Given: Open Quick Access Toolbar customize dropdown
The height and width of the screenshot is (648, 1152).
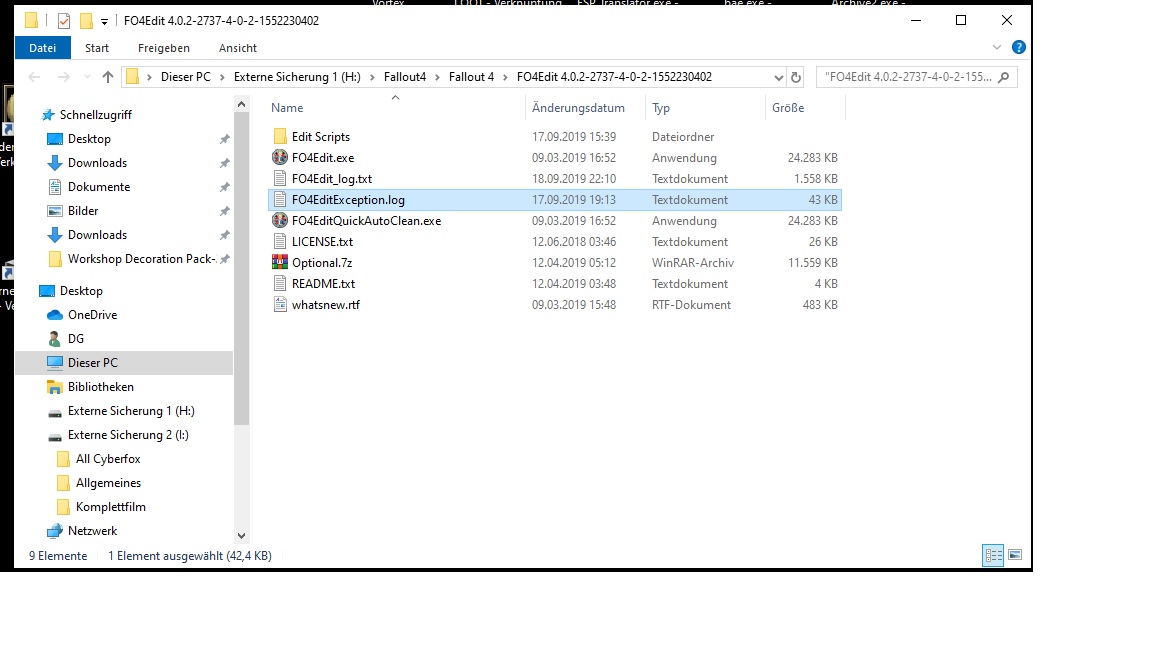Looking at the screenshot, I should point(104,21).
